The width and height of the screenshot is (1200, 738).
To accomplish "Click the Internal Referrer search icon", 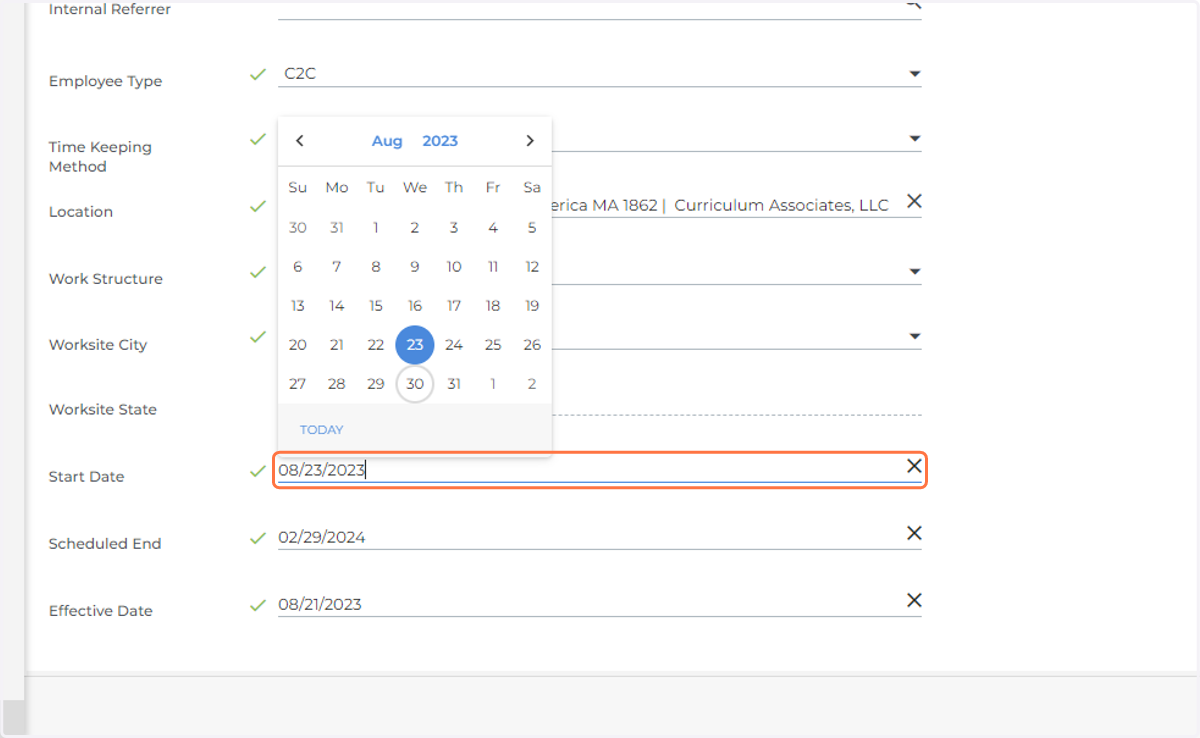I will click(913, 5).
